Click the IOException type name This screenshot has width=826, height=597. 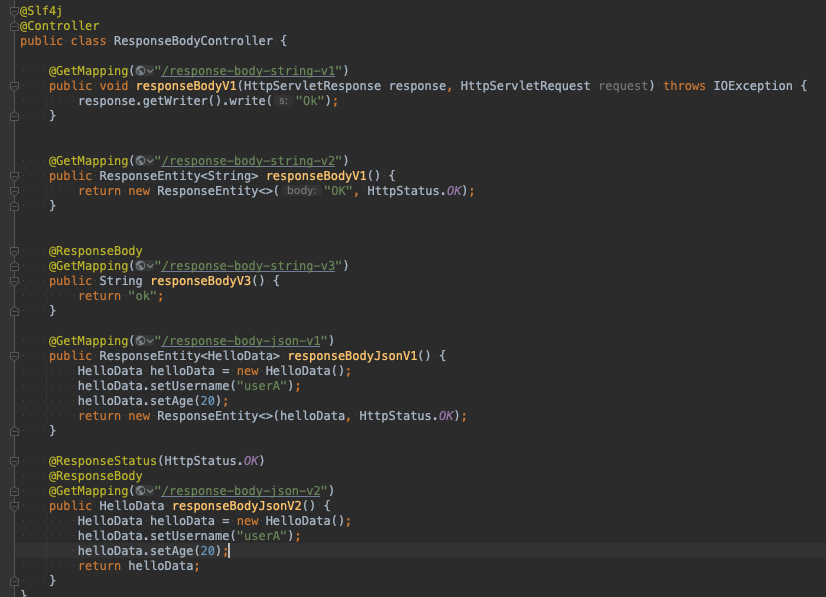(753, 86)
